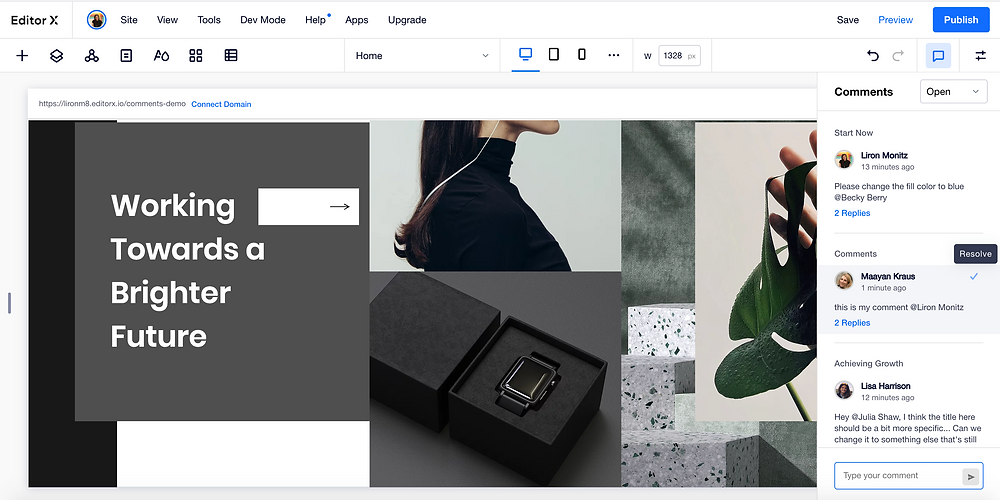
Task: Click Lisa Harrison profile picture
Action: tap(844, 390)
